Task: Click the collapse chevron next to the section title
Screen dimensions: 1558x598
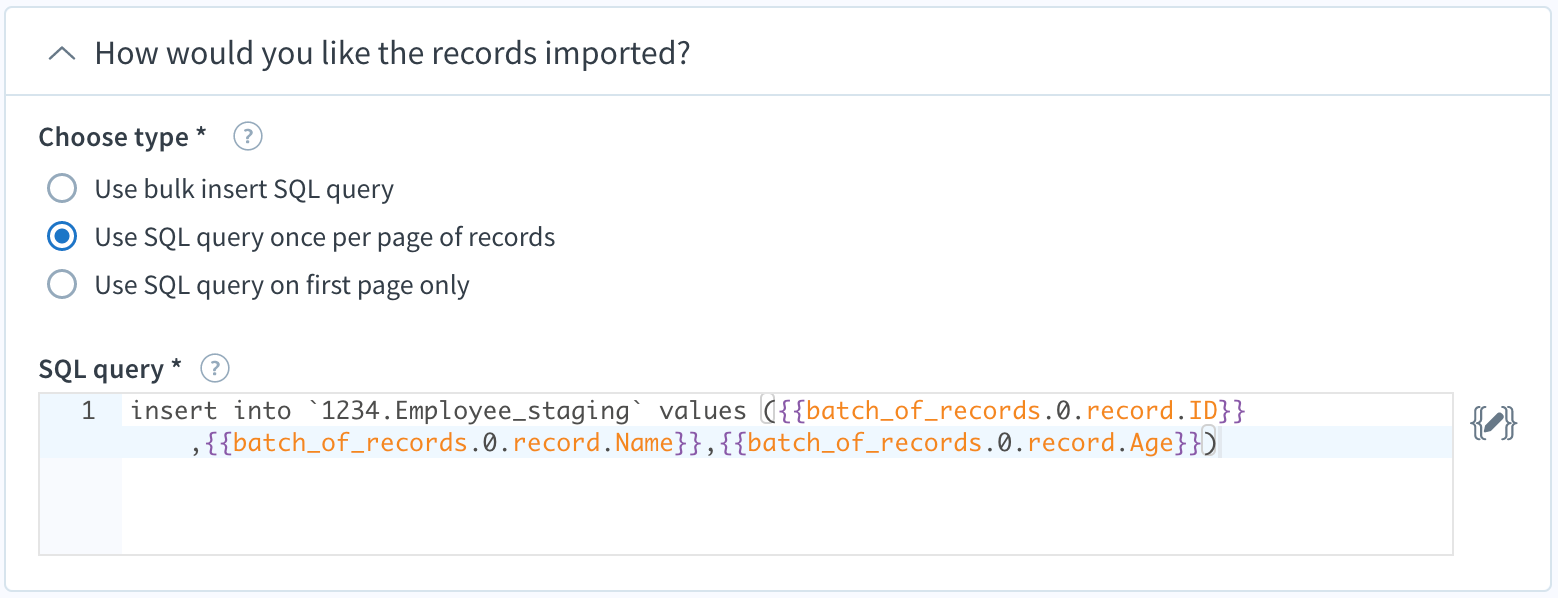Action: [x=62, y=52]
